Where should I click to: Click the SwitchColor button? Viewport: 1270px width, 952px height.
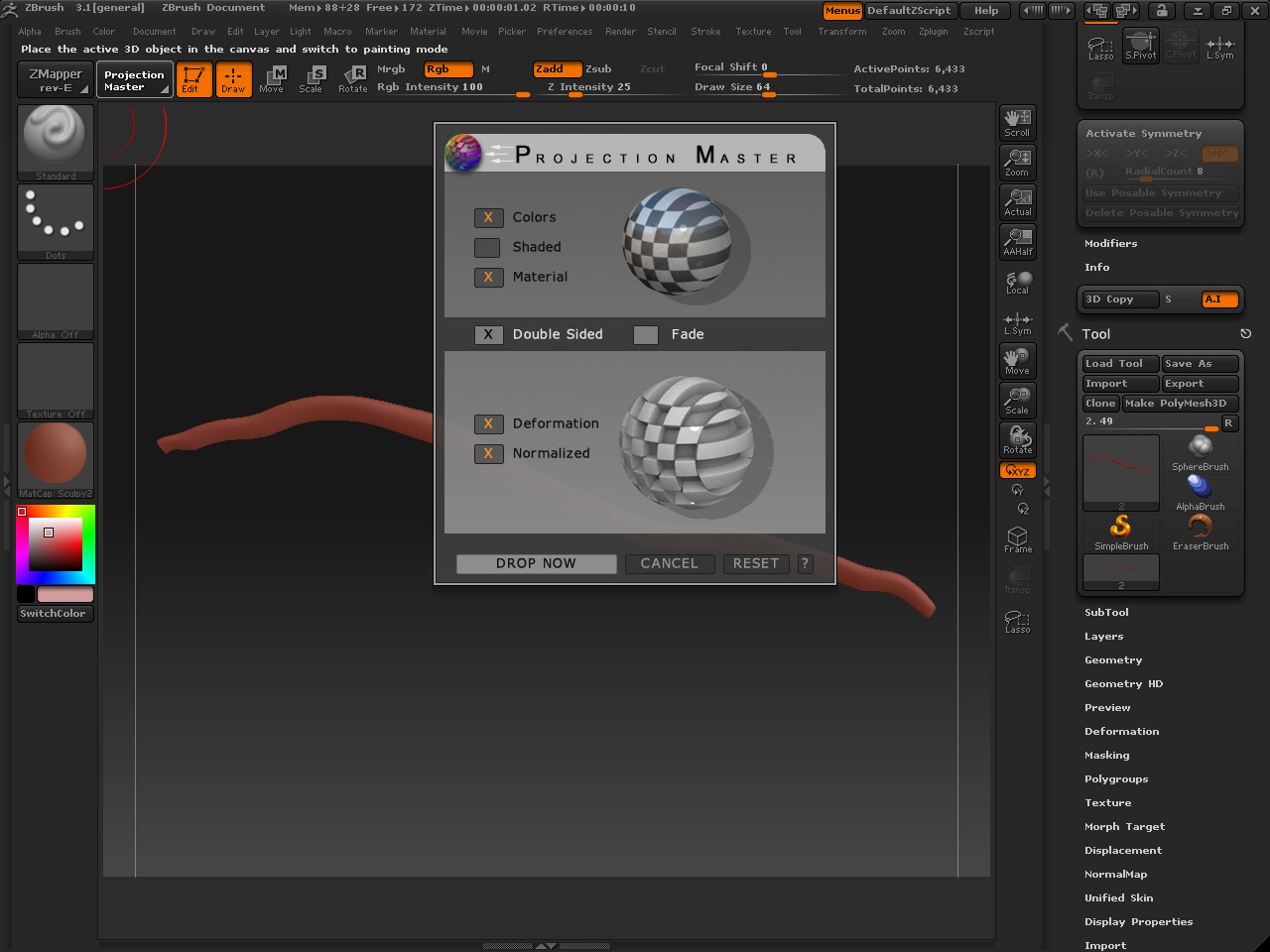(56, 614)
